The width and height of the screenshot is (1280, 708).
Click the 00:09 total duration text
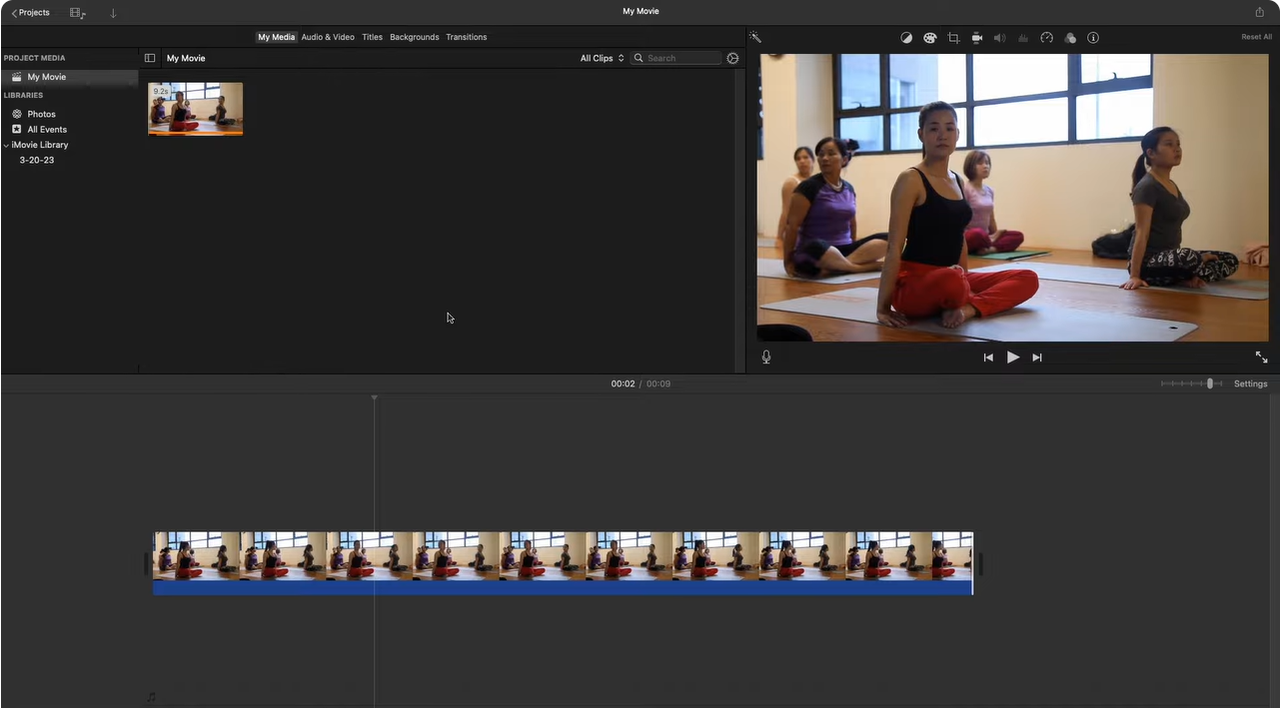tap(658, 384)
